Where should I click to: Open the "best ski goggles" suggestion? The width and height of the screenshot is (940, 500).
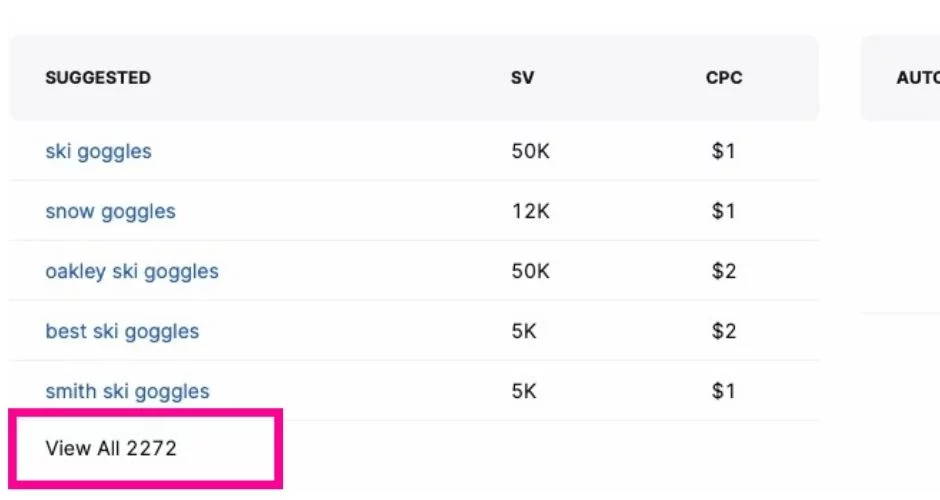coord(122,332)
